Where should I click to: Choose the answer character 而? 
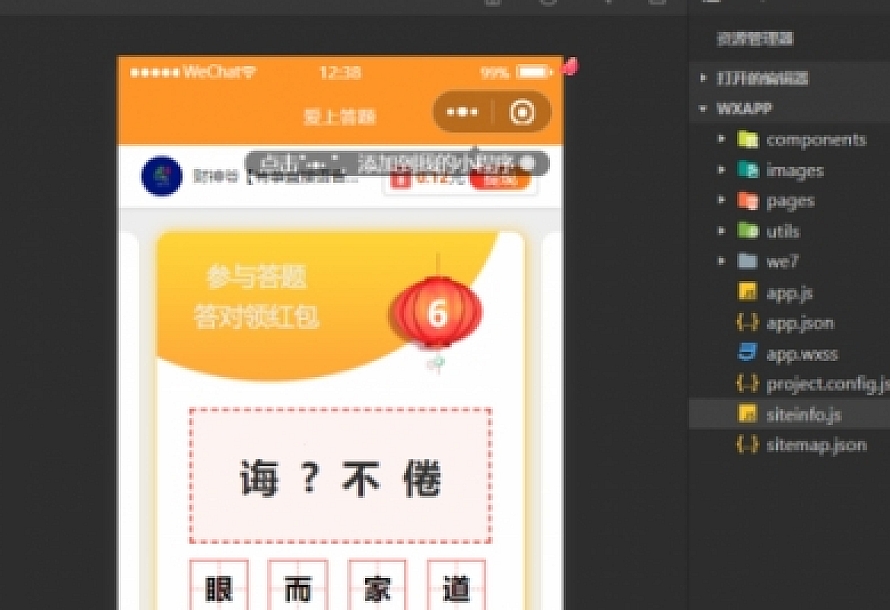(x=297, y=588)
